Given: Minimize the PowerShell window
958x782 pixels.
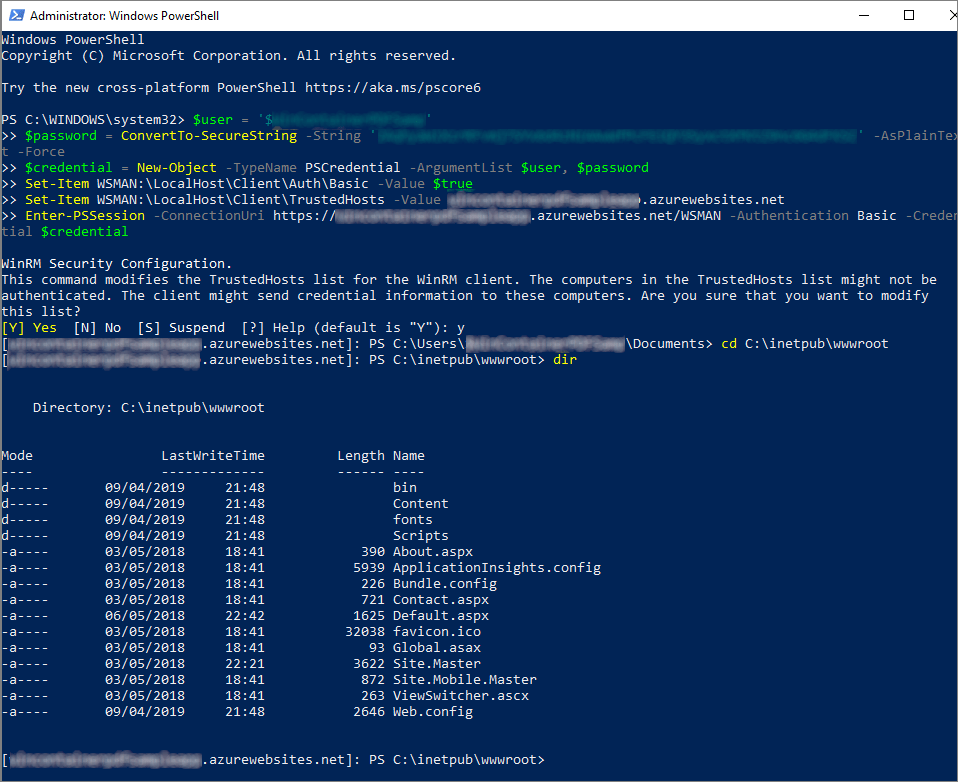Looking at the screenshot, I should pos(863,15).
